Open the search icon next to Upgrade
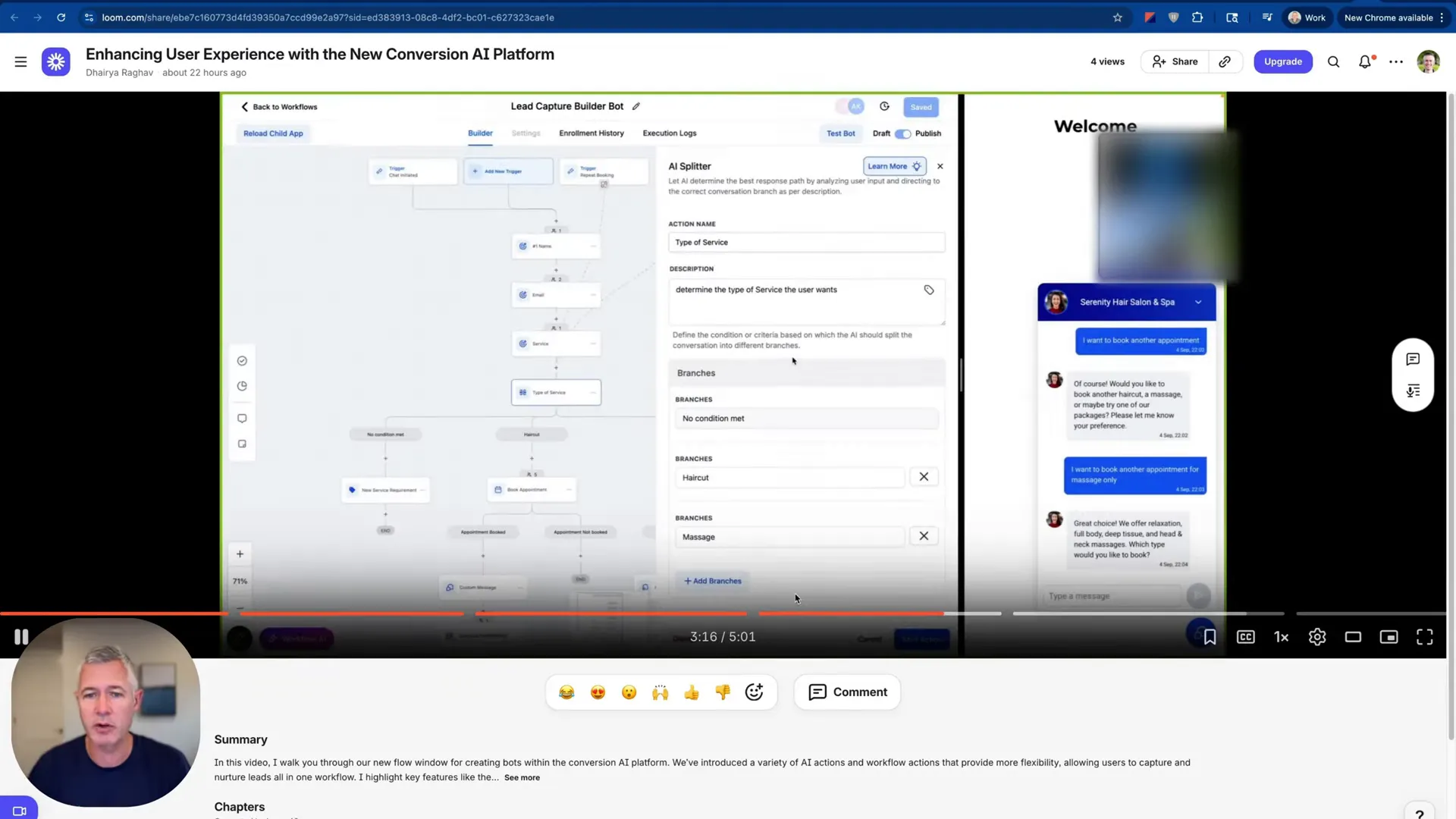Image resolution: width=1456 pixels, height=819 pixels. (x=1333, y=61)
